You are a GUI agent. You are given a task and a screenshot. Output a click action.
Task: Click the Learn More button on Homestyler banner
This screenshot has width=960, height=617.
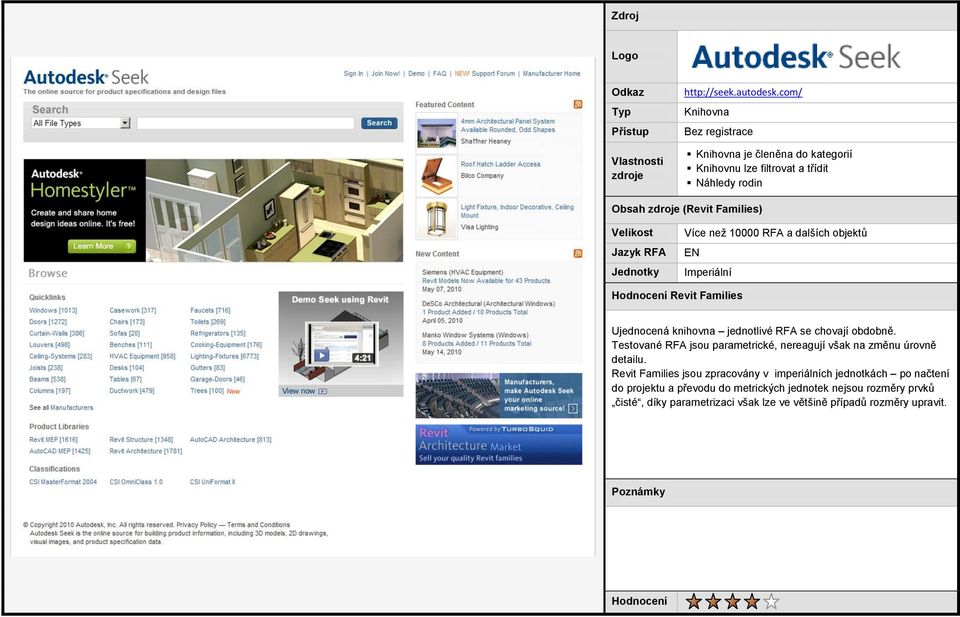coord(102,246)
